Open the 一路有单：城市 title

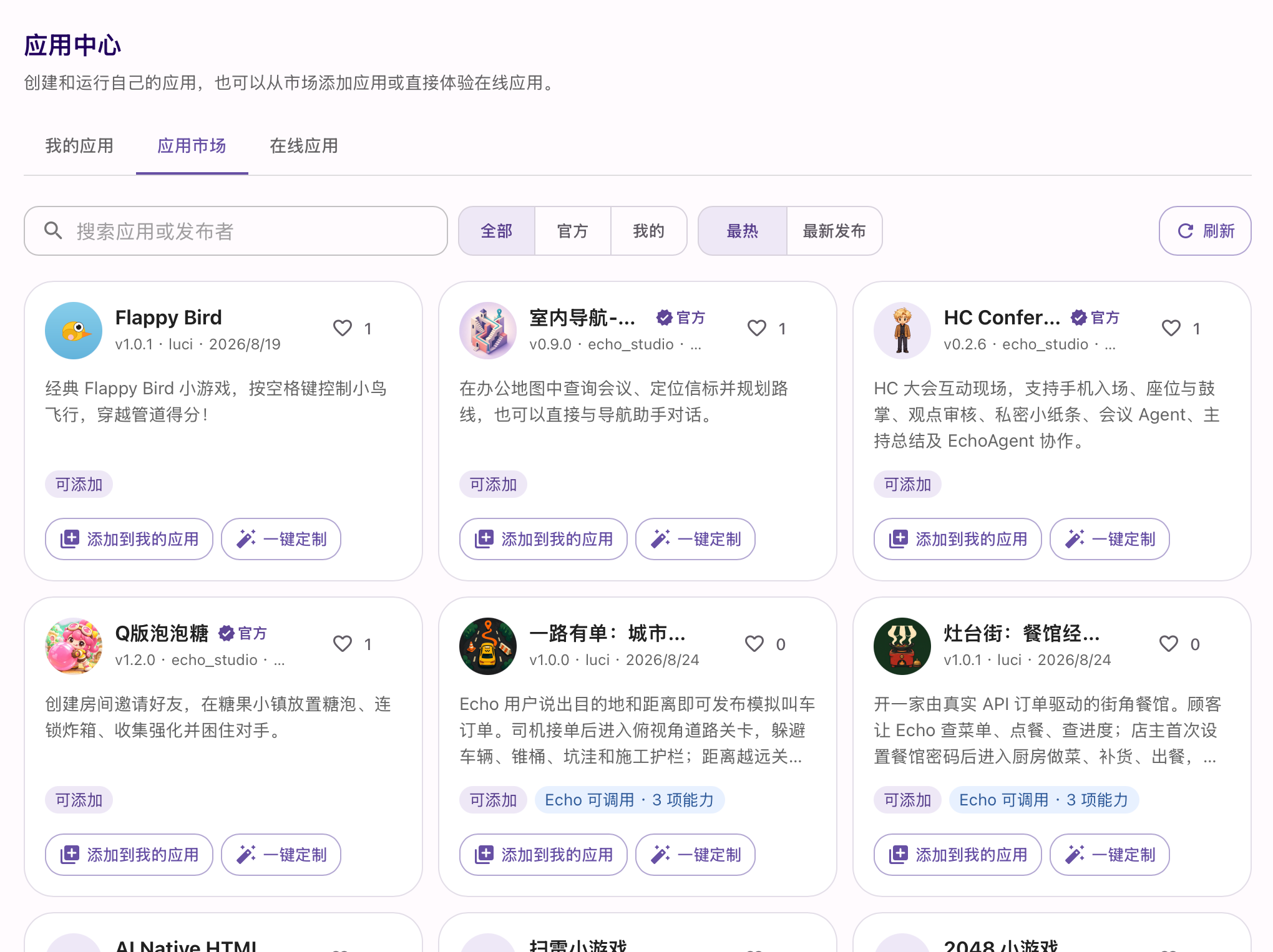[x=608, y=633]
